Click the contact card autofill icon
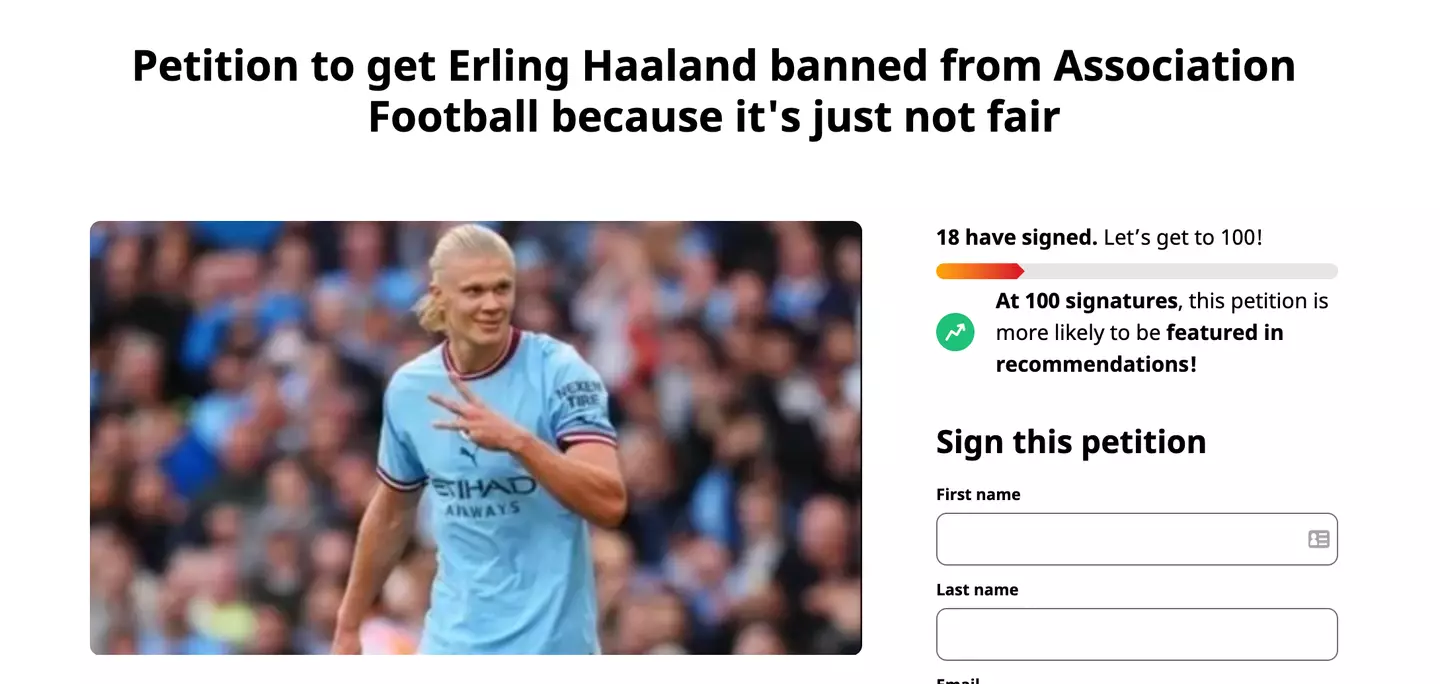Viewport: 1440px width, 684px height. tap(1318, 539)
